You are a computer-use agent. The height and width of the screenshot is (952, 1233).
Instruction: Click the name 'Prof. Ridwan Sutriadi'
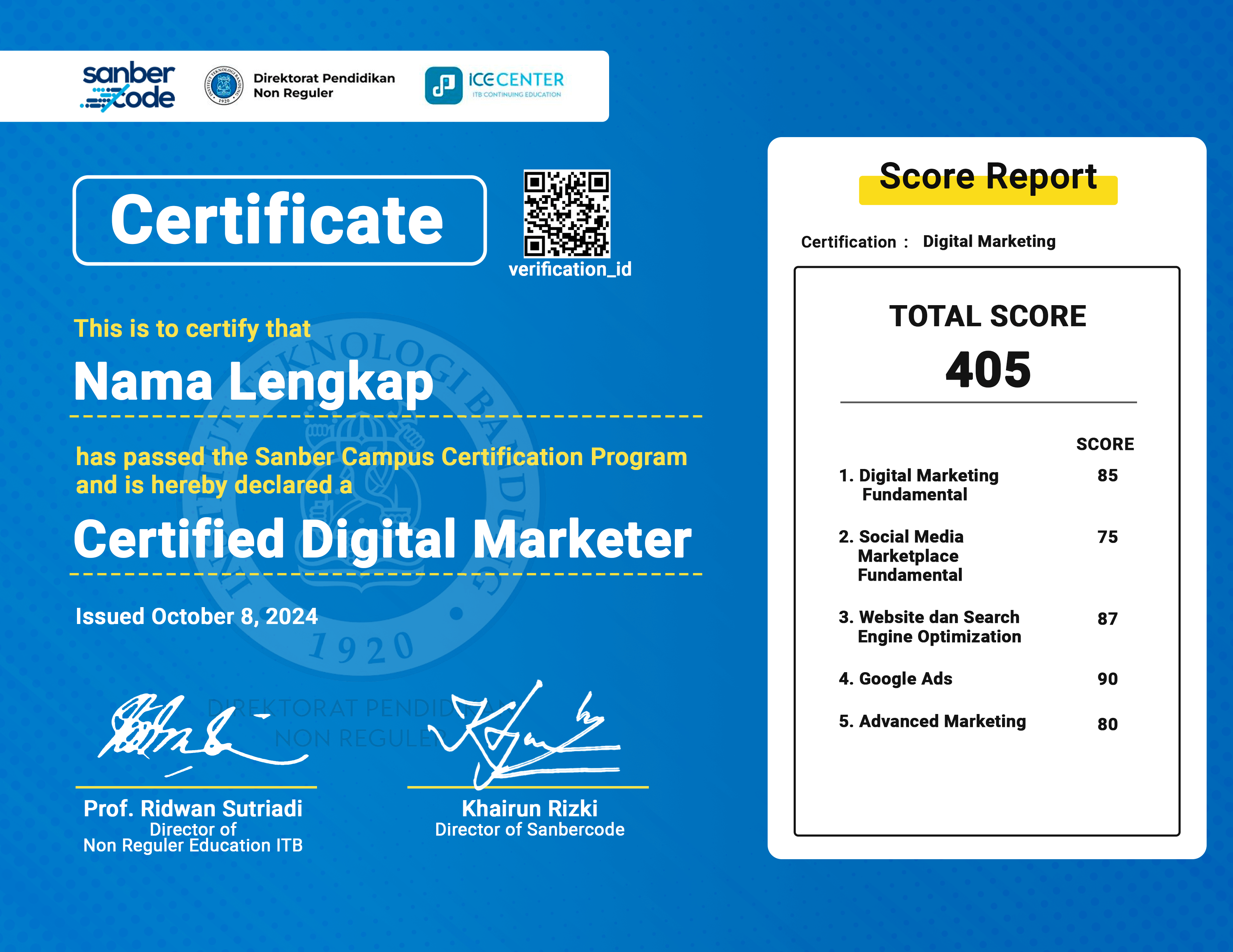(193, 809)
